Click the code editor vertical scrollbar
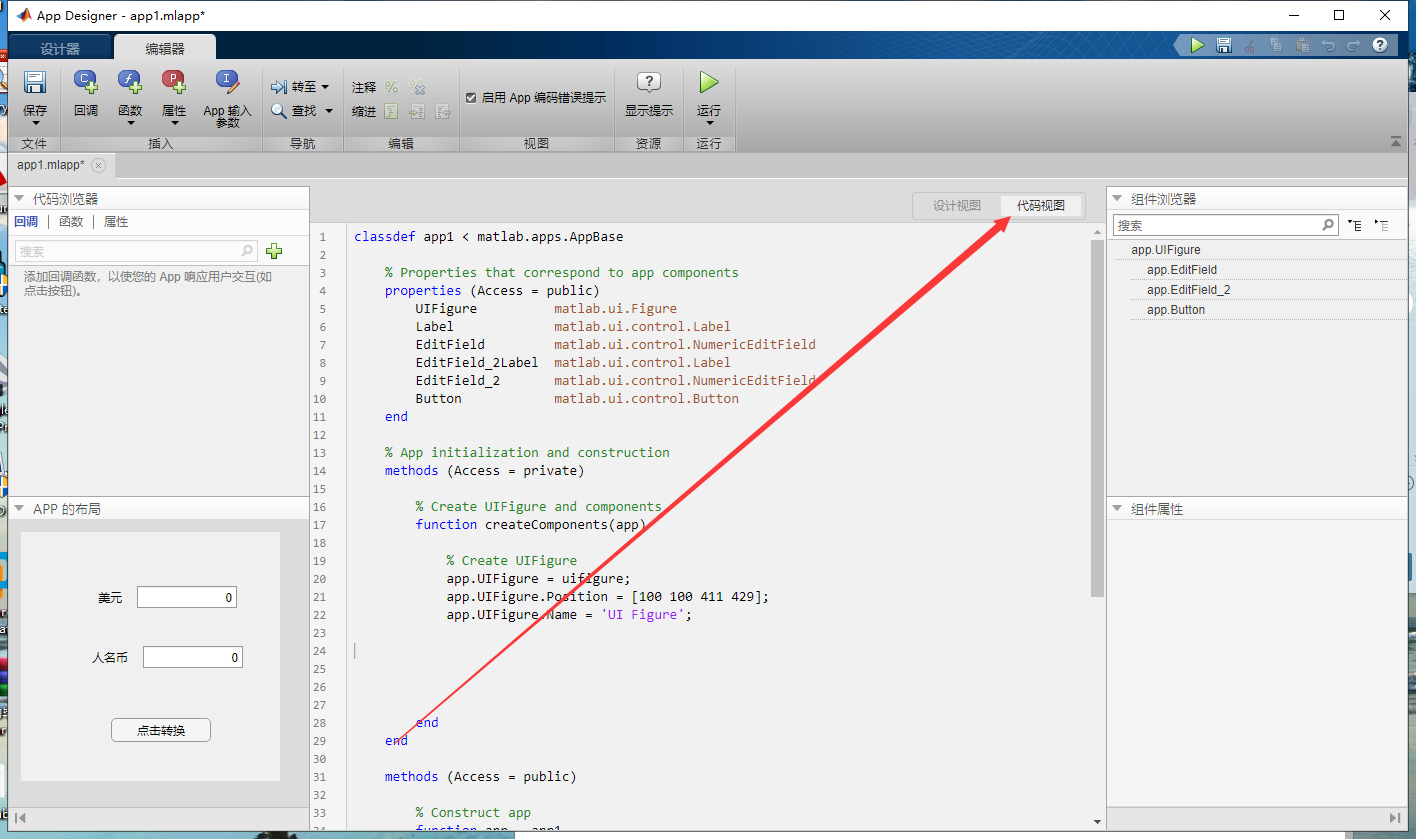1416x839 pixels. click(x=1097, y=418)
